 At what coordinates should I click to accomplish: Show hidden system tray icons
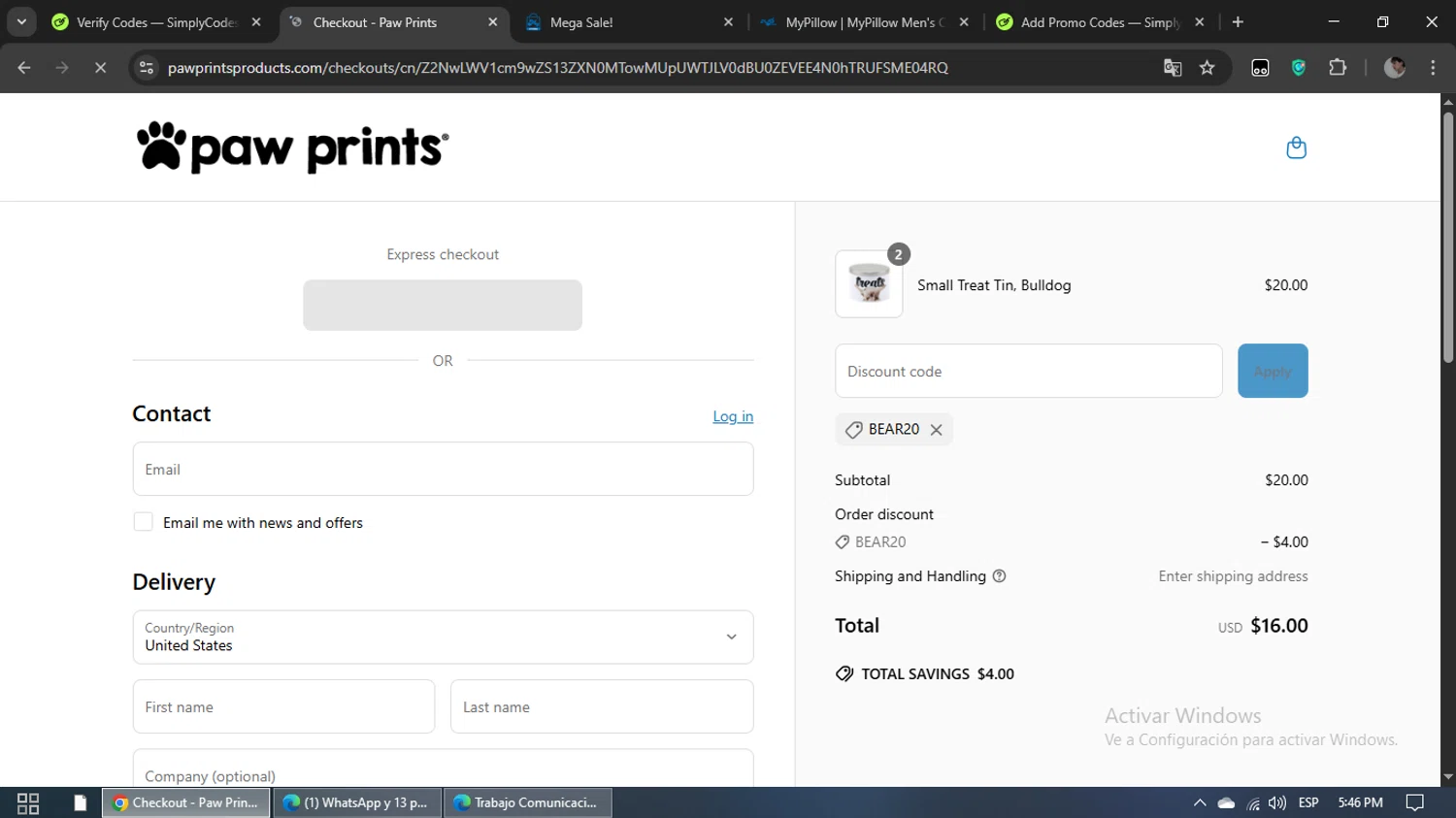(1200, 802)
